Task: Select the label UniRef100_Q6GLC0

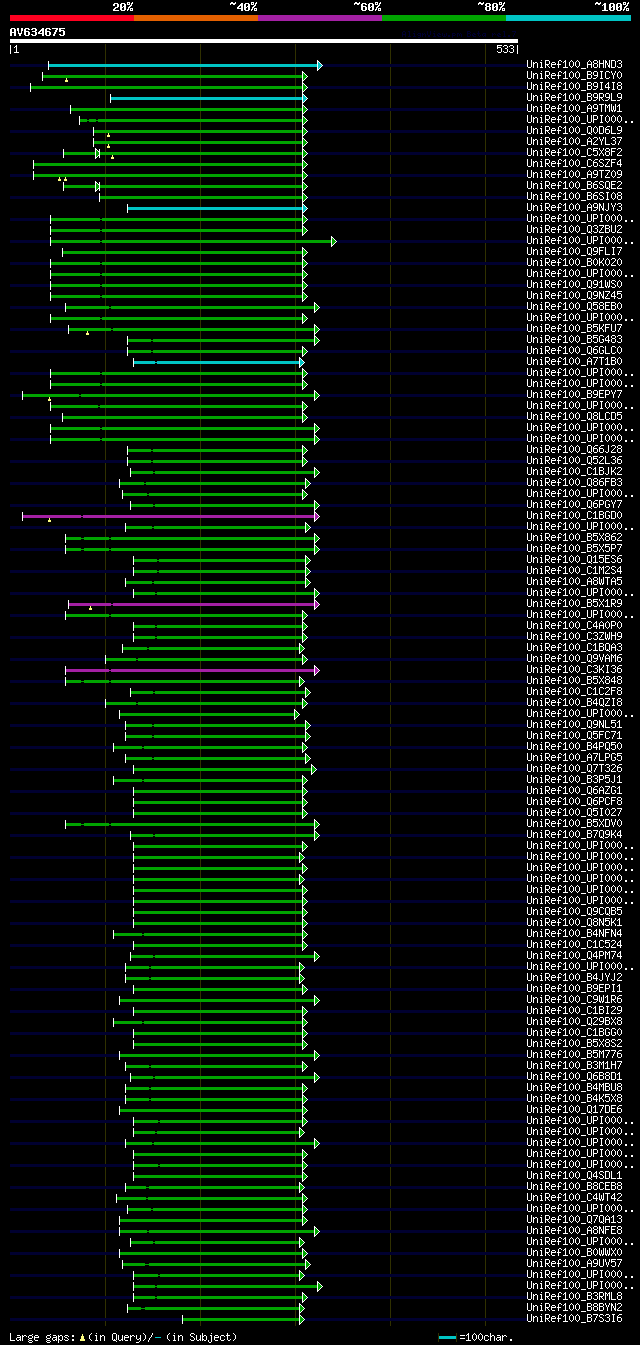Action: tap(574, 351)
